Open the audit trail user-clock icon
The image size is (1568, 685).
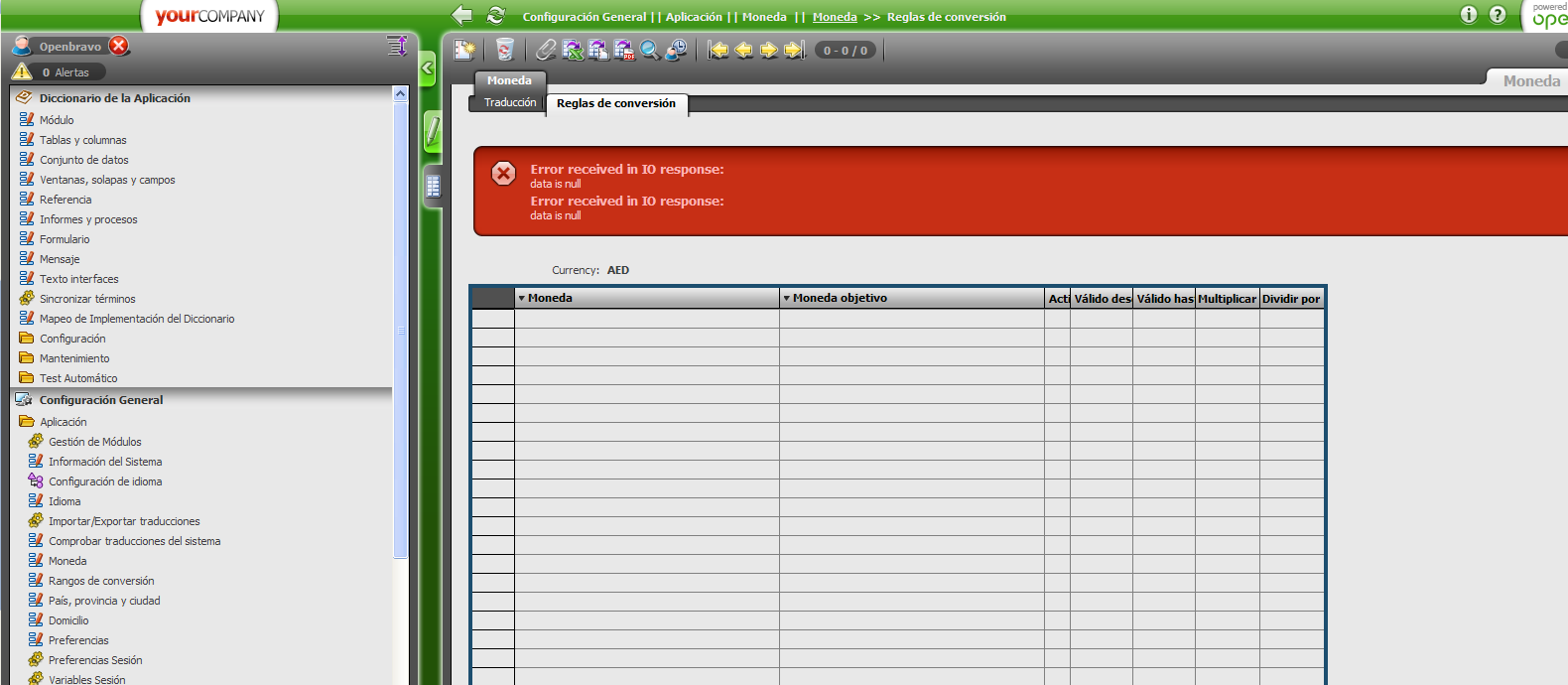[x=677, y=50]
